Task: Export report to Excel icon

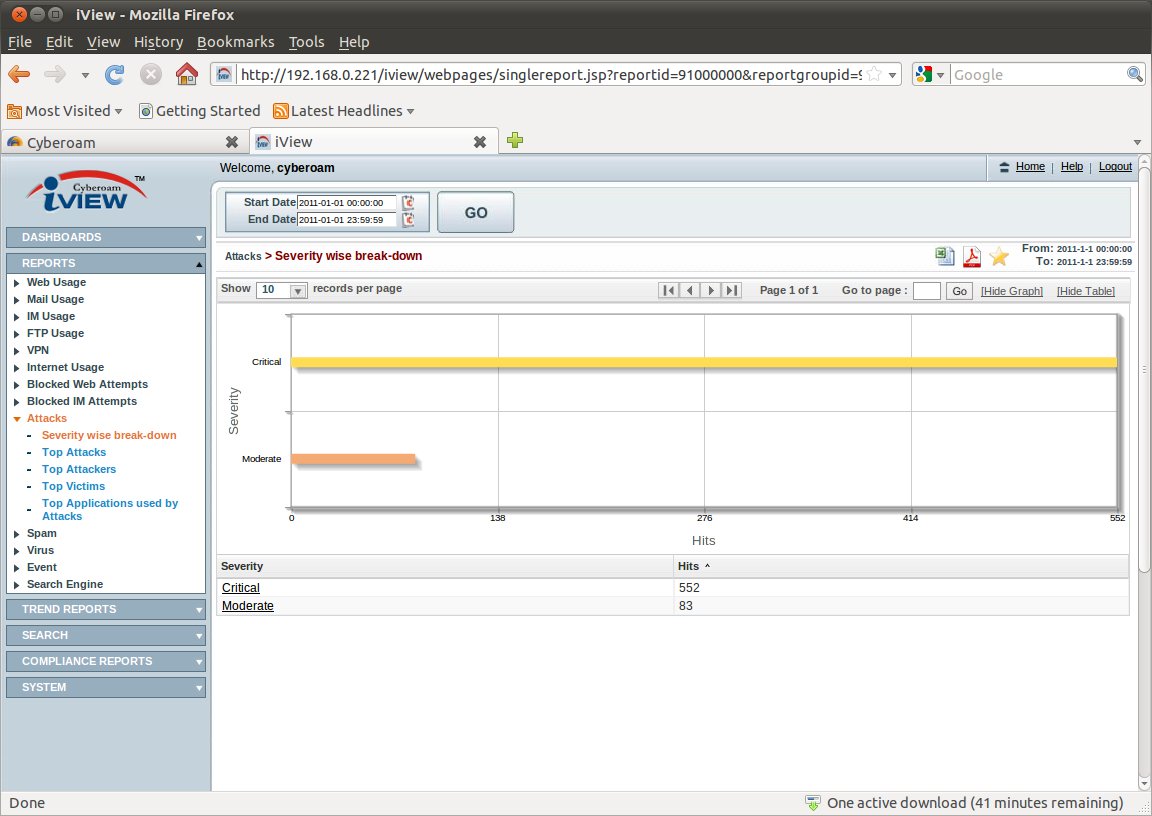Action: click(x=944, y=256)
